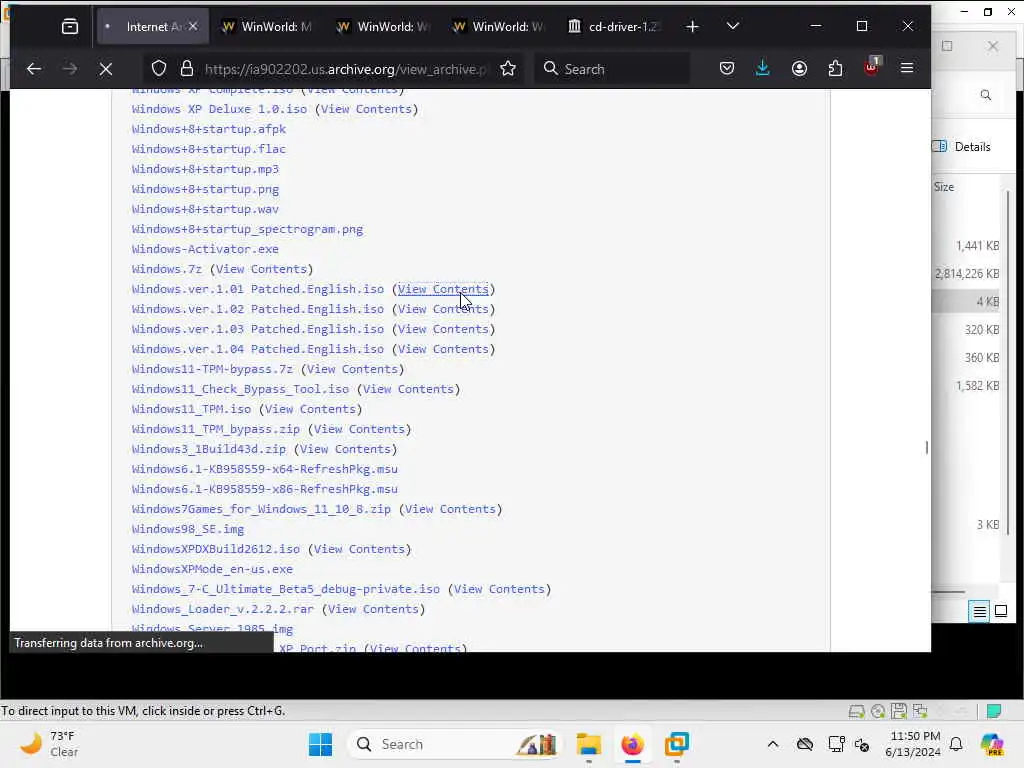Viewport: 1024px width, 768px height.
Task: Open VMware Workstation taskbar icon
Action: coord(677,744)
